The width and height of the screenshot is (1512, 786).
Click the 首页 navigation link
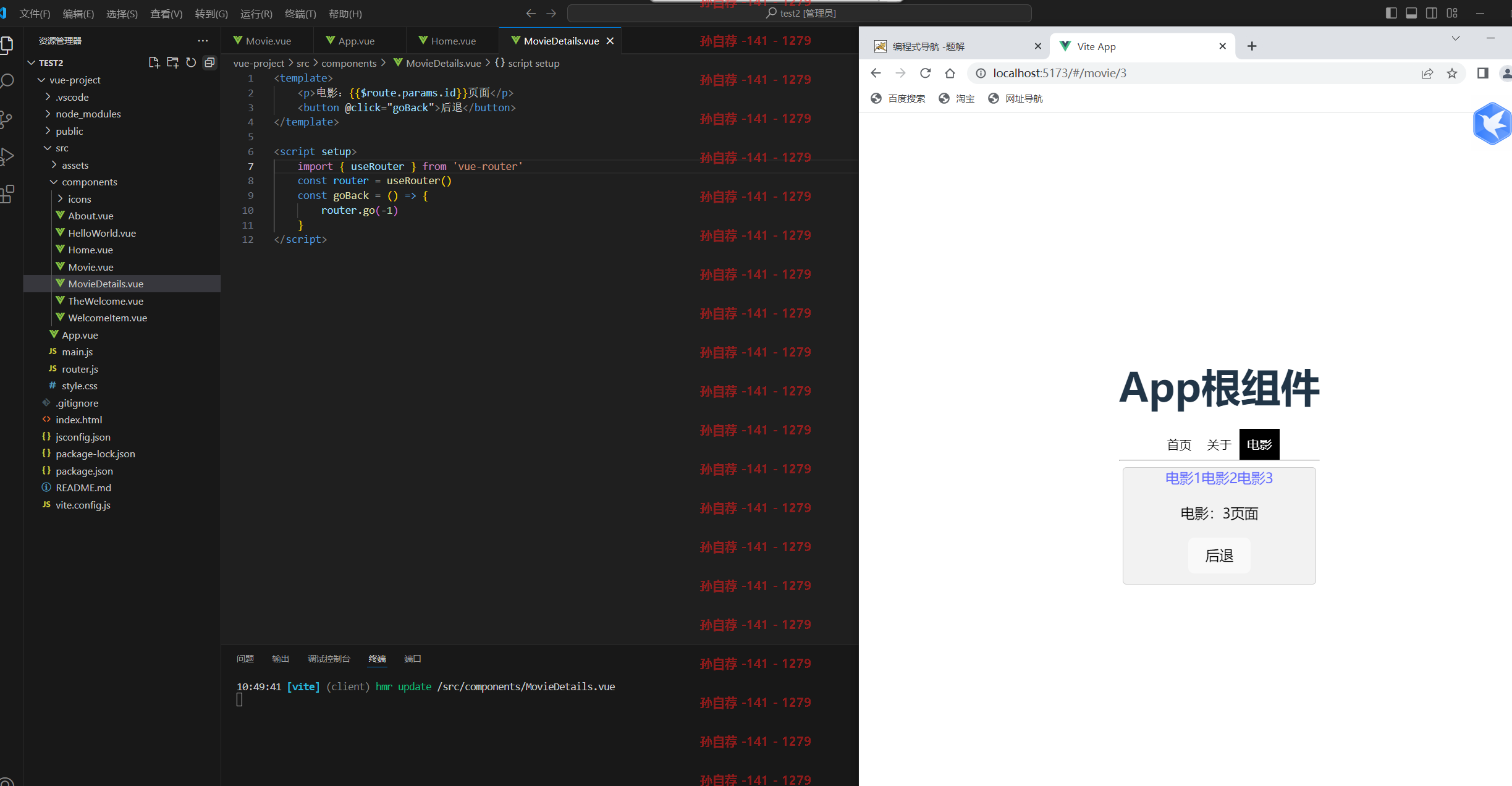[1179, 444]
